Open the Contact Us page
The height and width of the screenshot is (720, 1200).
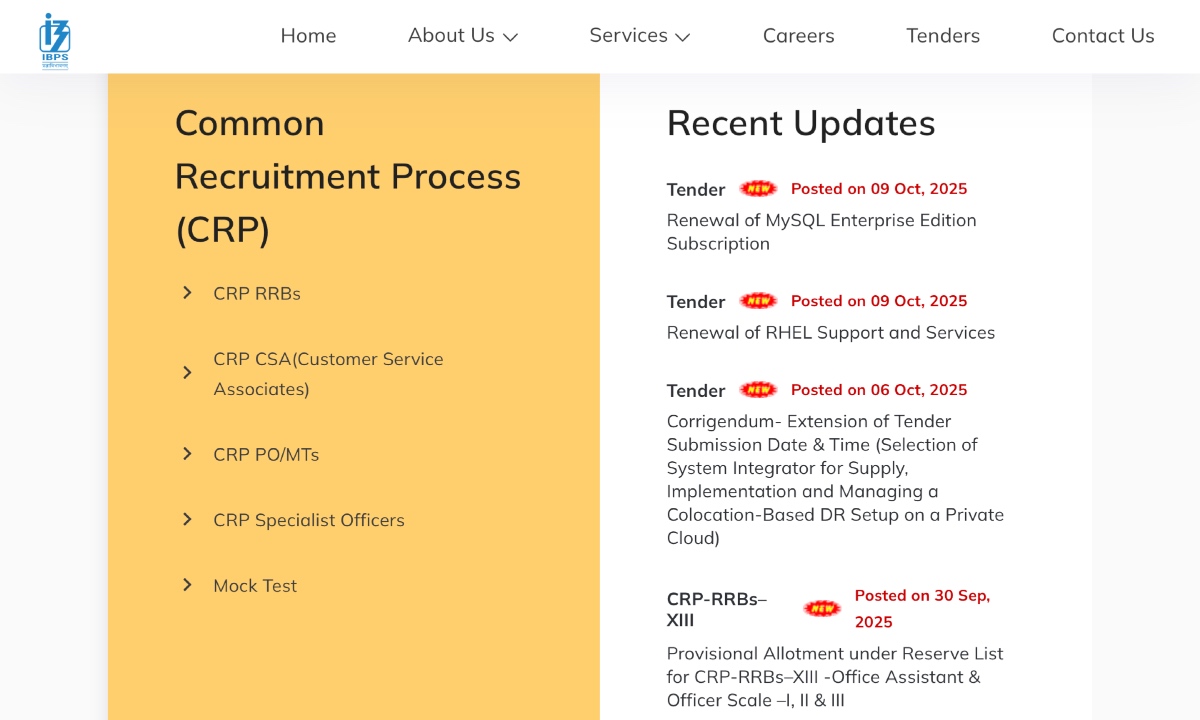[x=1102, y=36]
